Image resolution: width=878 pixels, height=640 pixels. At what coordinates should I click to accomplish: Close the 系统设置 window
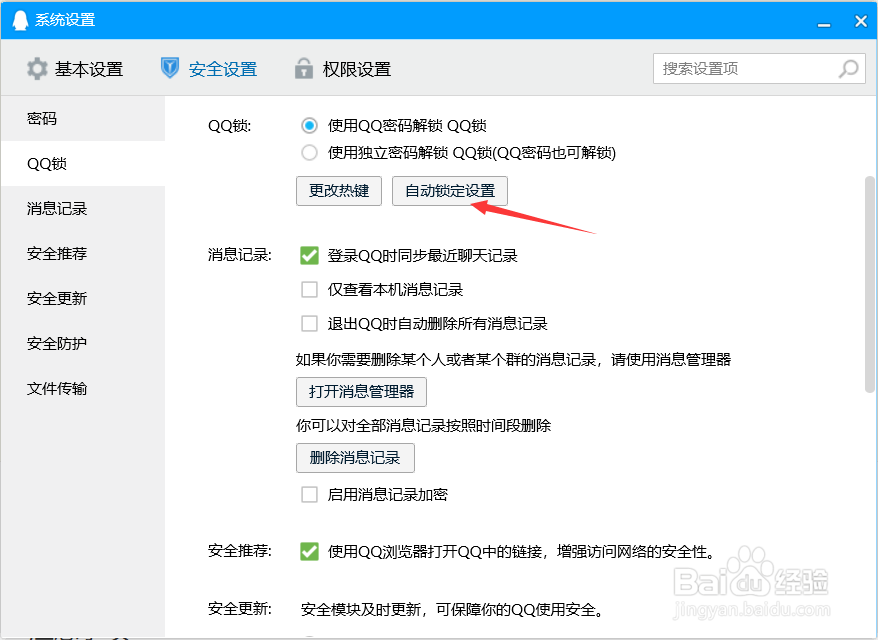(x=861, y=21)
